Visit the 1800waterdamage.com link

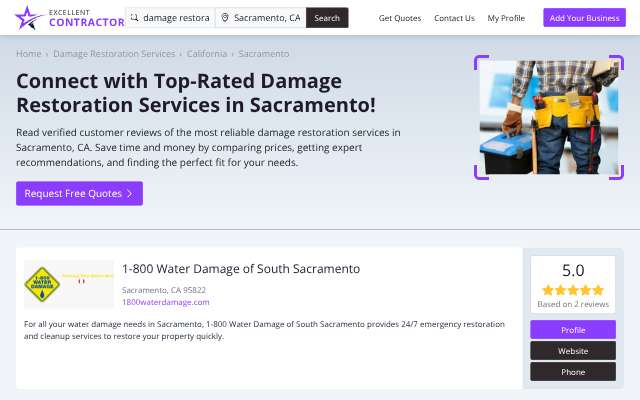click(166, 302)
